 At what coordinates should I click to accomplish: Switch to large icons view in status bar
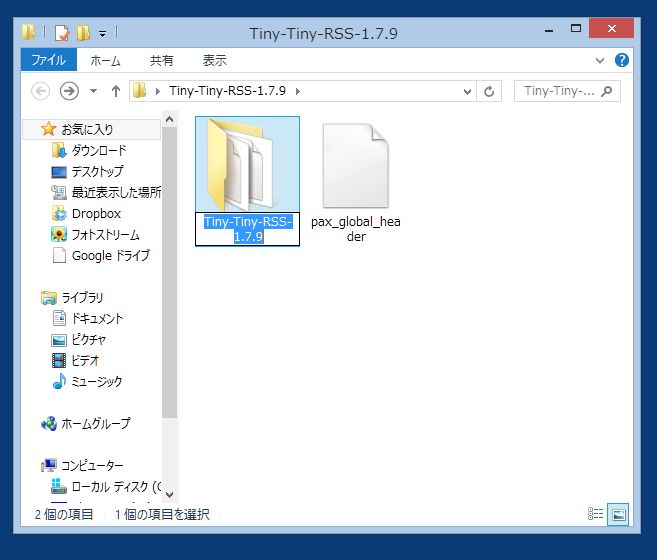pyautogui.click(x=618, y=514)
